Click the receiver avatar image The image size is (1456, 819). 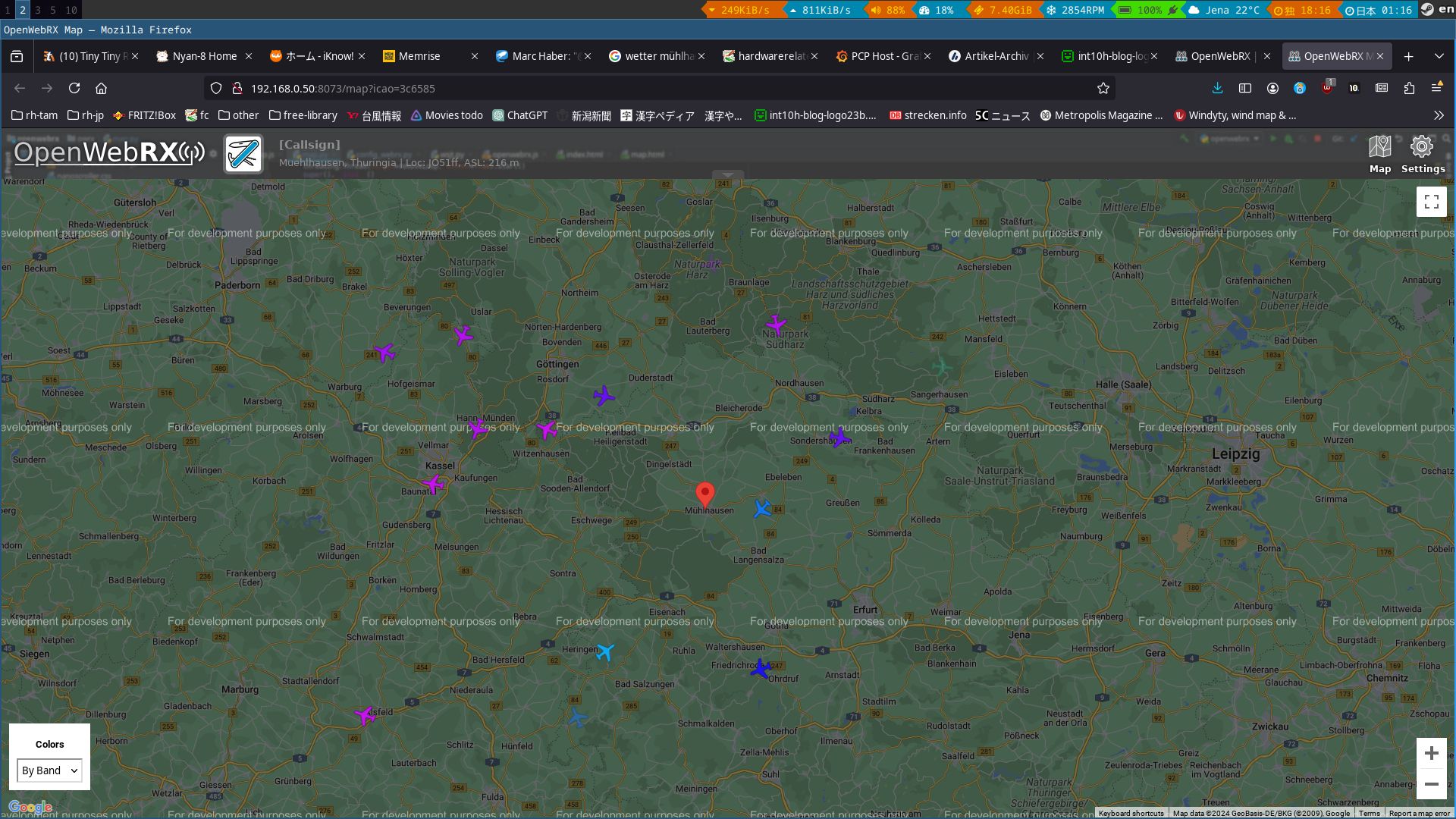[x=243, y=154]
